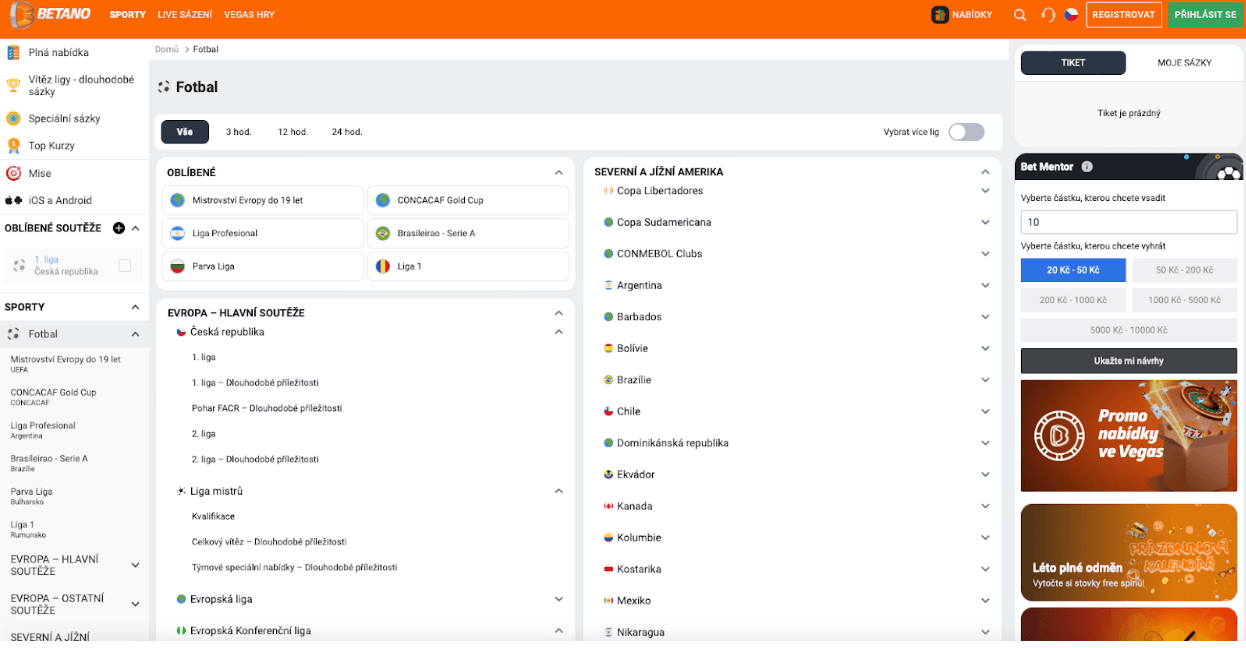1246x648 pixels.
Task: Tick the checkbox beside 1. liga favorite
Action: (125, 265)
